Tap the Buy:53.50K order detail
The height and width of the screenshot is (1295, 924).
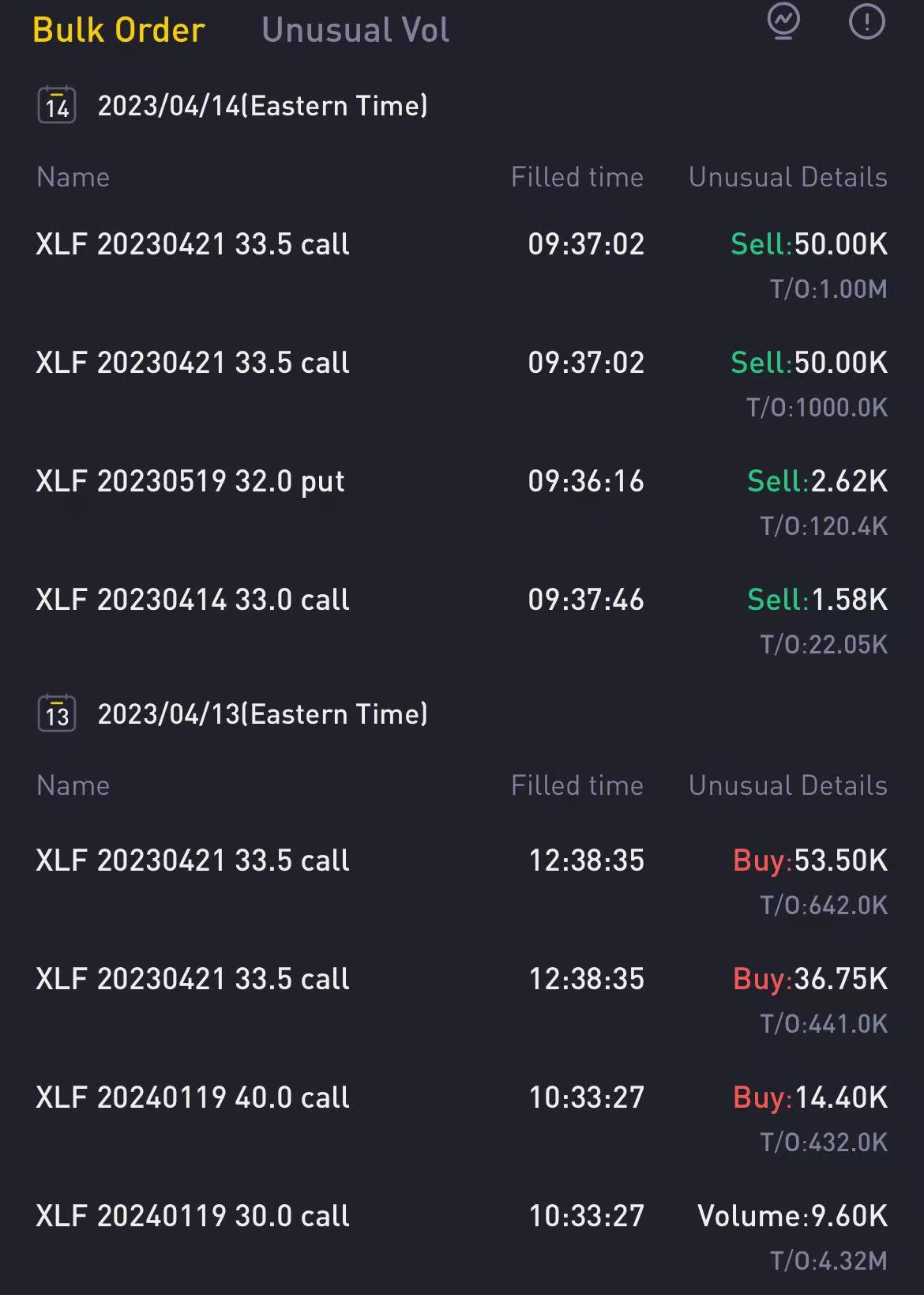pos(810,860)
